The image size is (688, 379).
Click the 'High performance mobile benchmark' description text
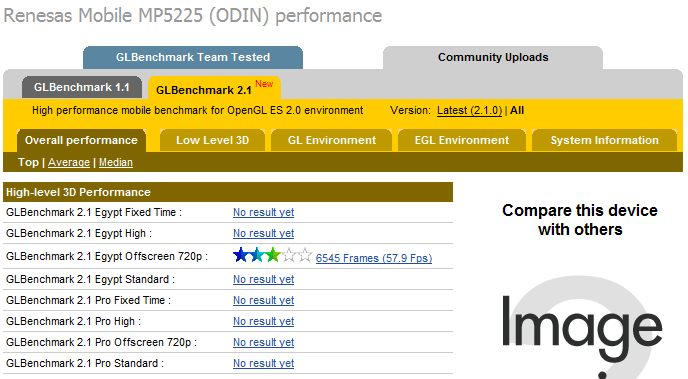click(197, 111)
